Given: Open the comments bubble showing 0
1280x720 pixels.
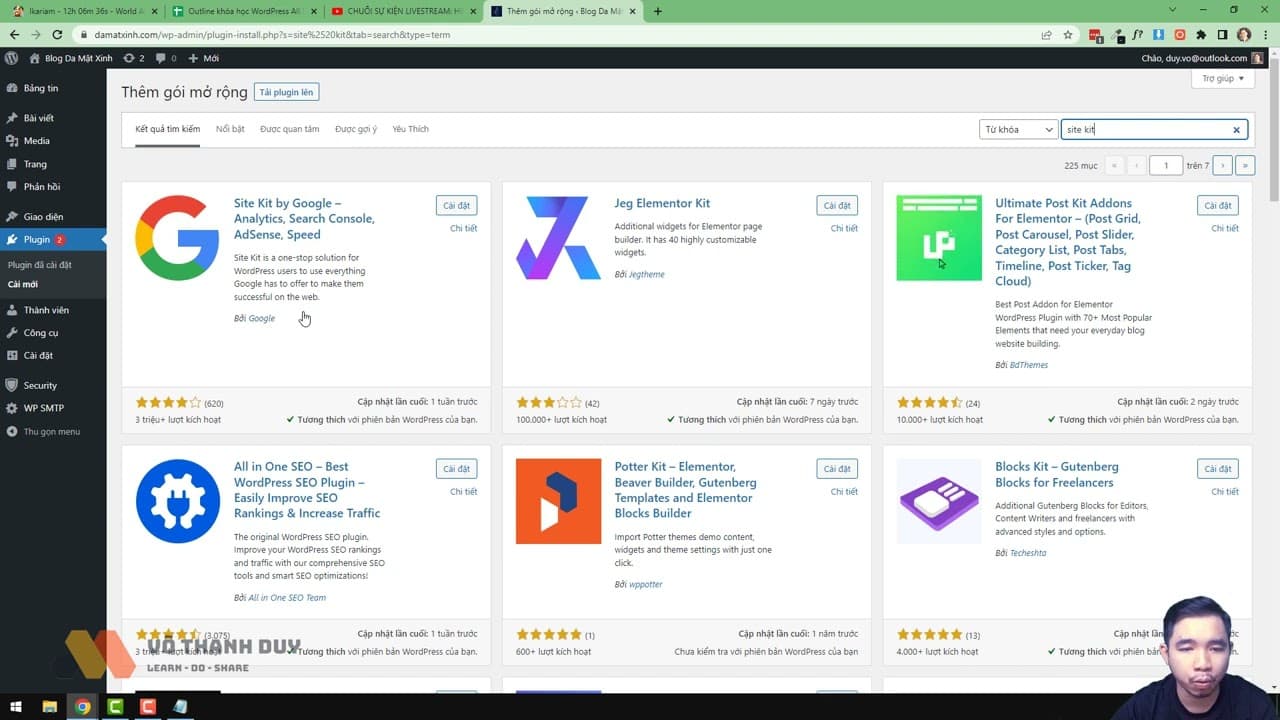Looking at the screenshot, I should tap(166, 58).
